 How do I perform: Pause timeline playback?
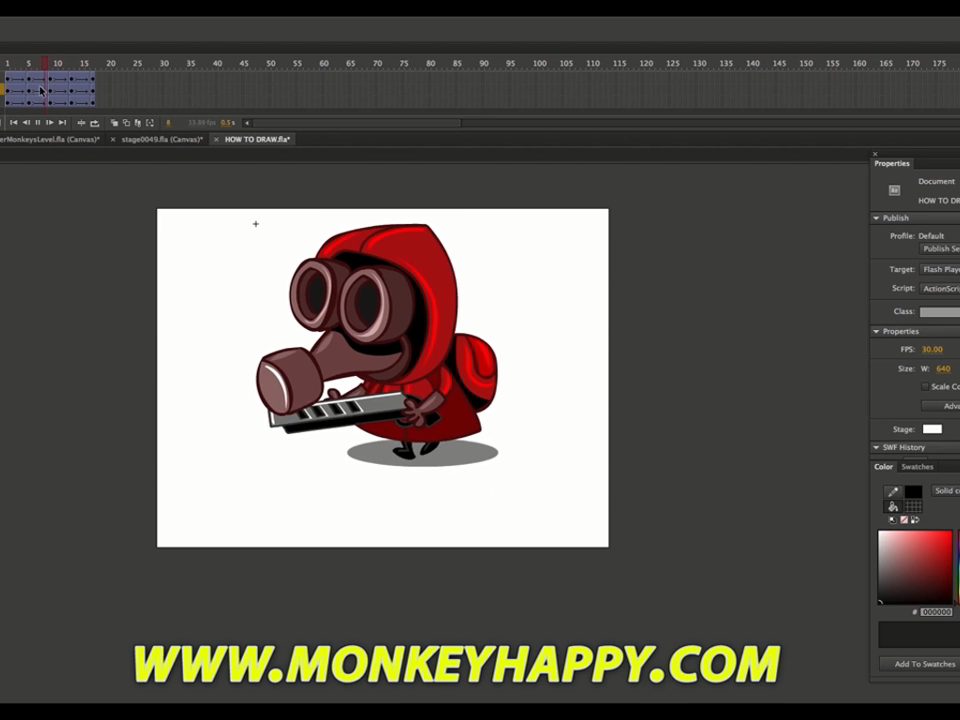click(37, 122)
